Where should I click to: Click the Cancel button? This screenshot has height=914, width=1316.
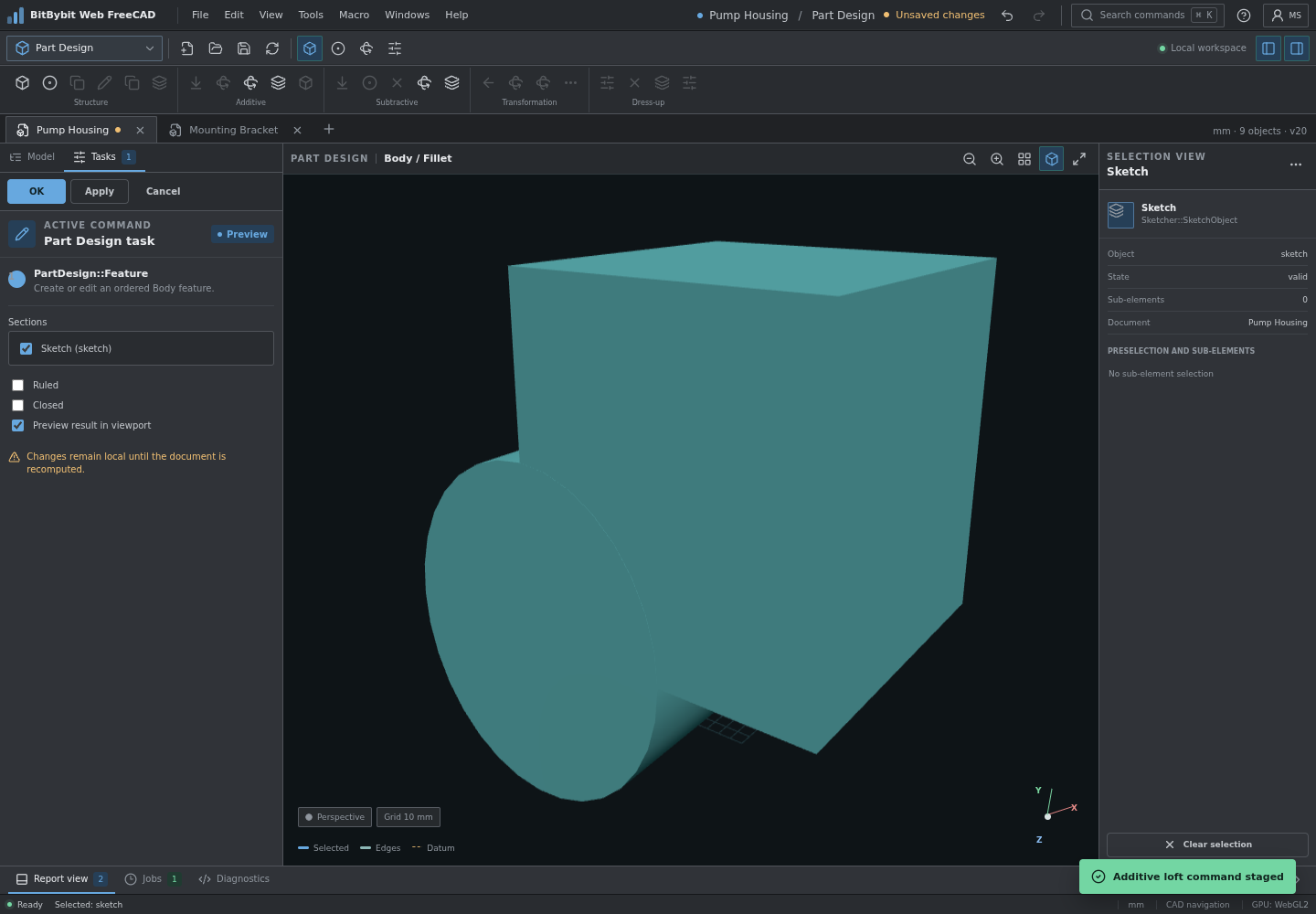coord(163,192)
